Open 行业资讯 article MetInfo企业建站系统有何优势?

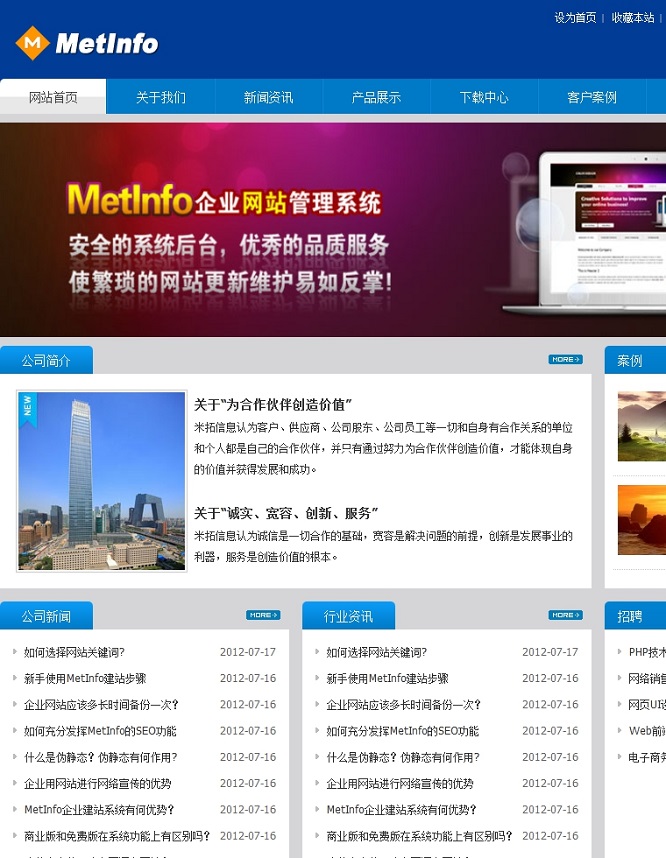point(402,809)
